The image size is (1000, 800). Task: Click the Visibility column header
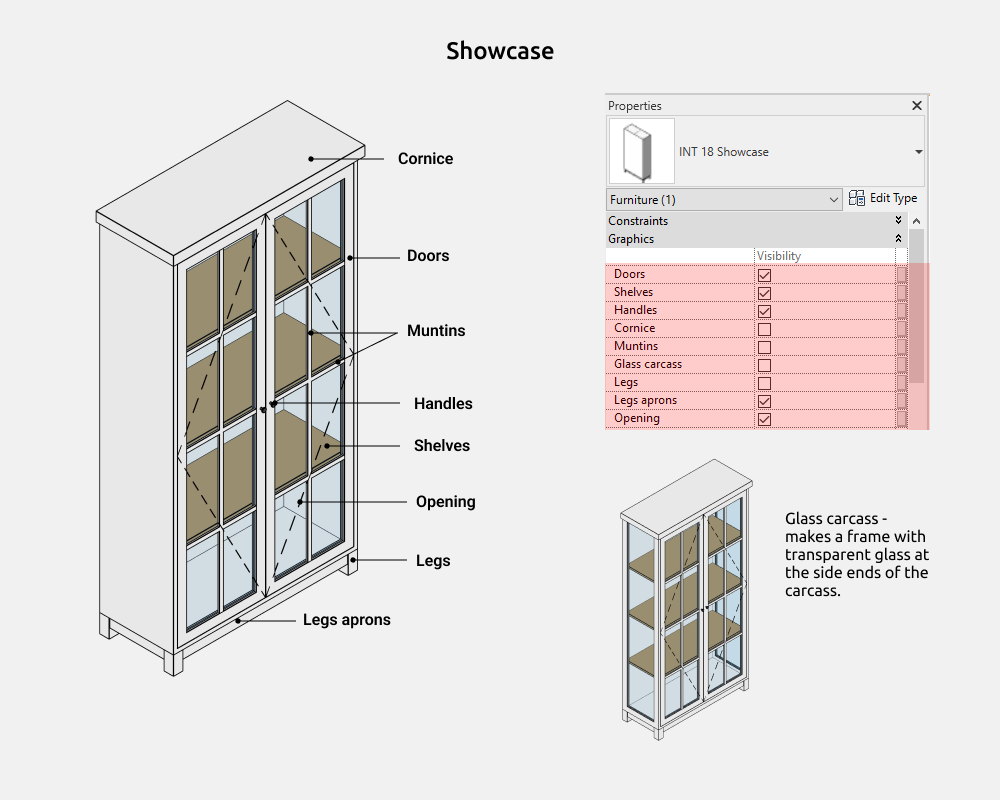pyautogui.click(x=779, y=256)
